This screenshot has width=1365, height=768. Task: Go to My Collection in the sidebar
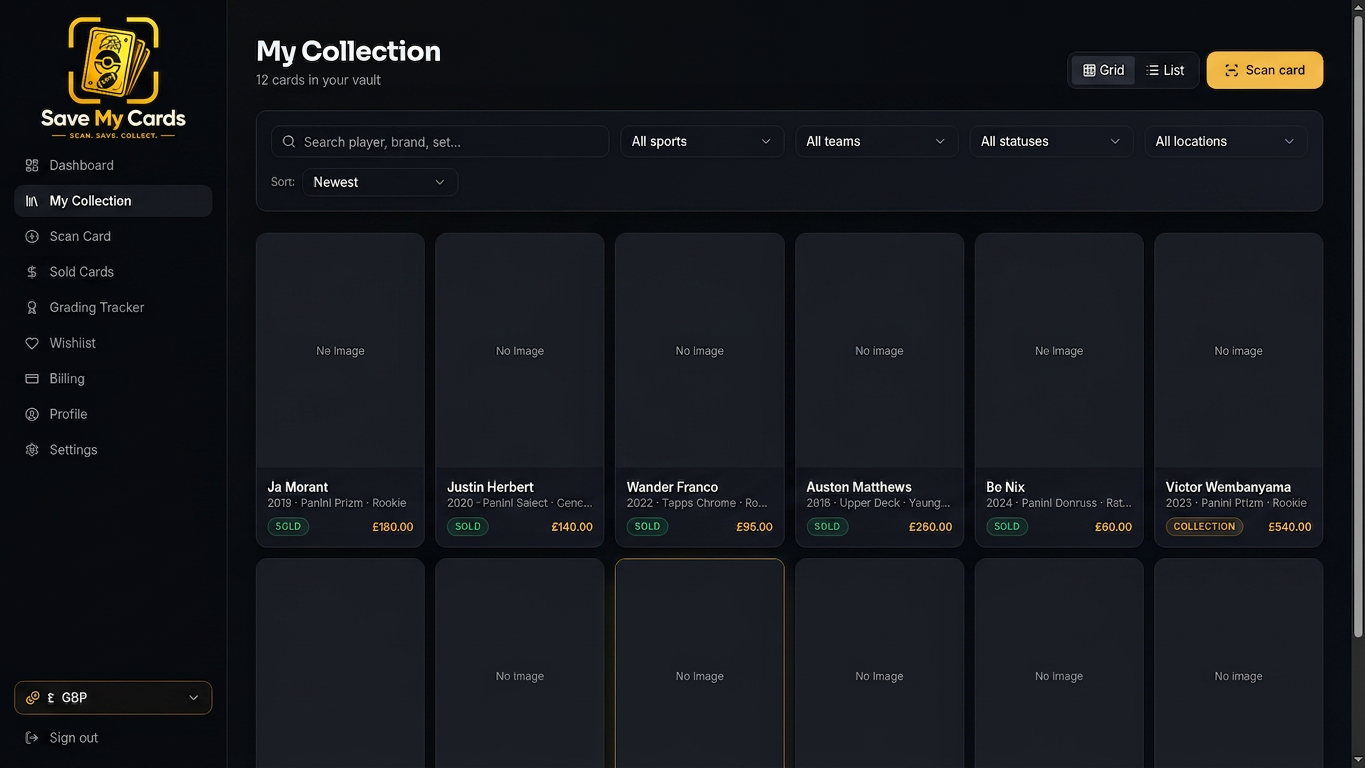pyautogui.click(x=113, y=201)
